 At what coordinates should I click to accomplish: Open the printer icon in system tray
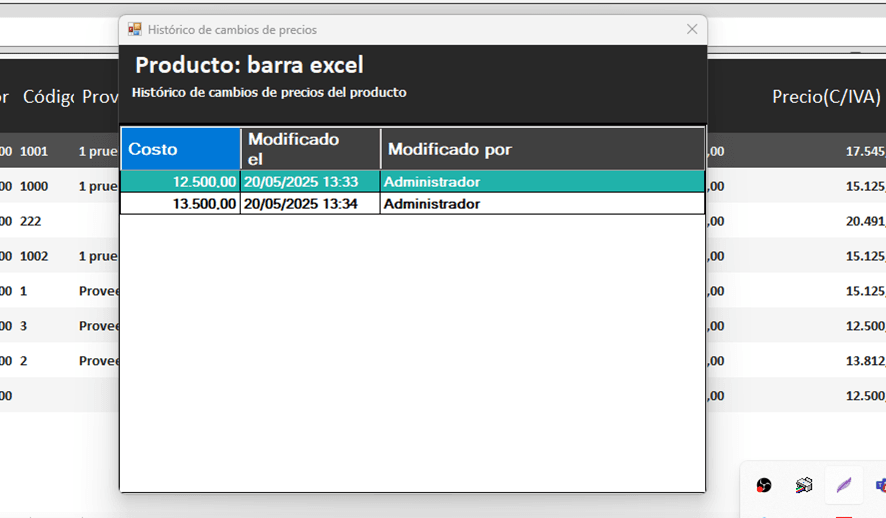coord(804,486)
